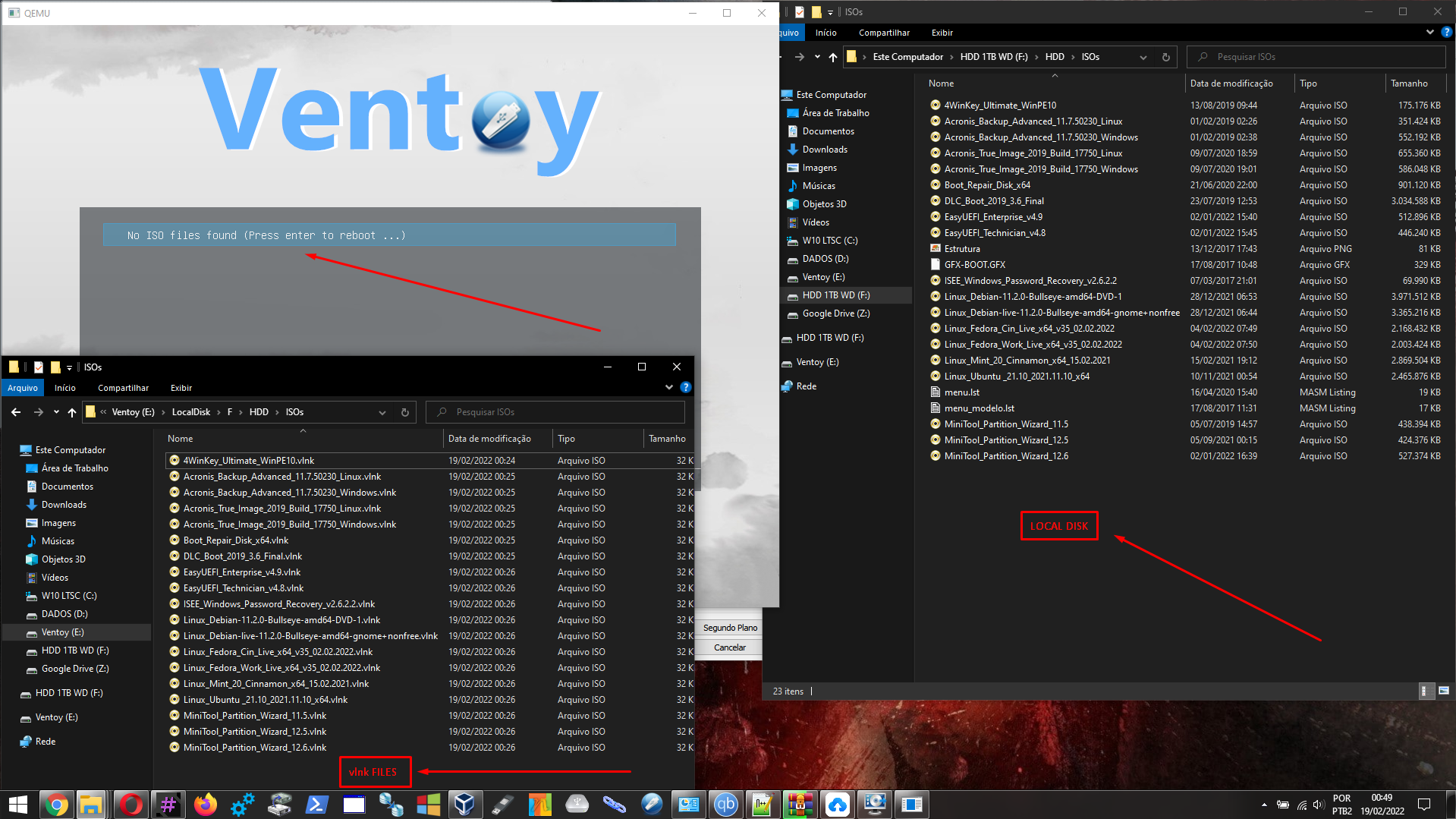Screen dimensions: 1456x819
Task: Launch Firefox from the taskbar
Action: click(x=206, y=804)
